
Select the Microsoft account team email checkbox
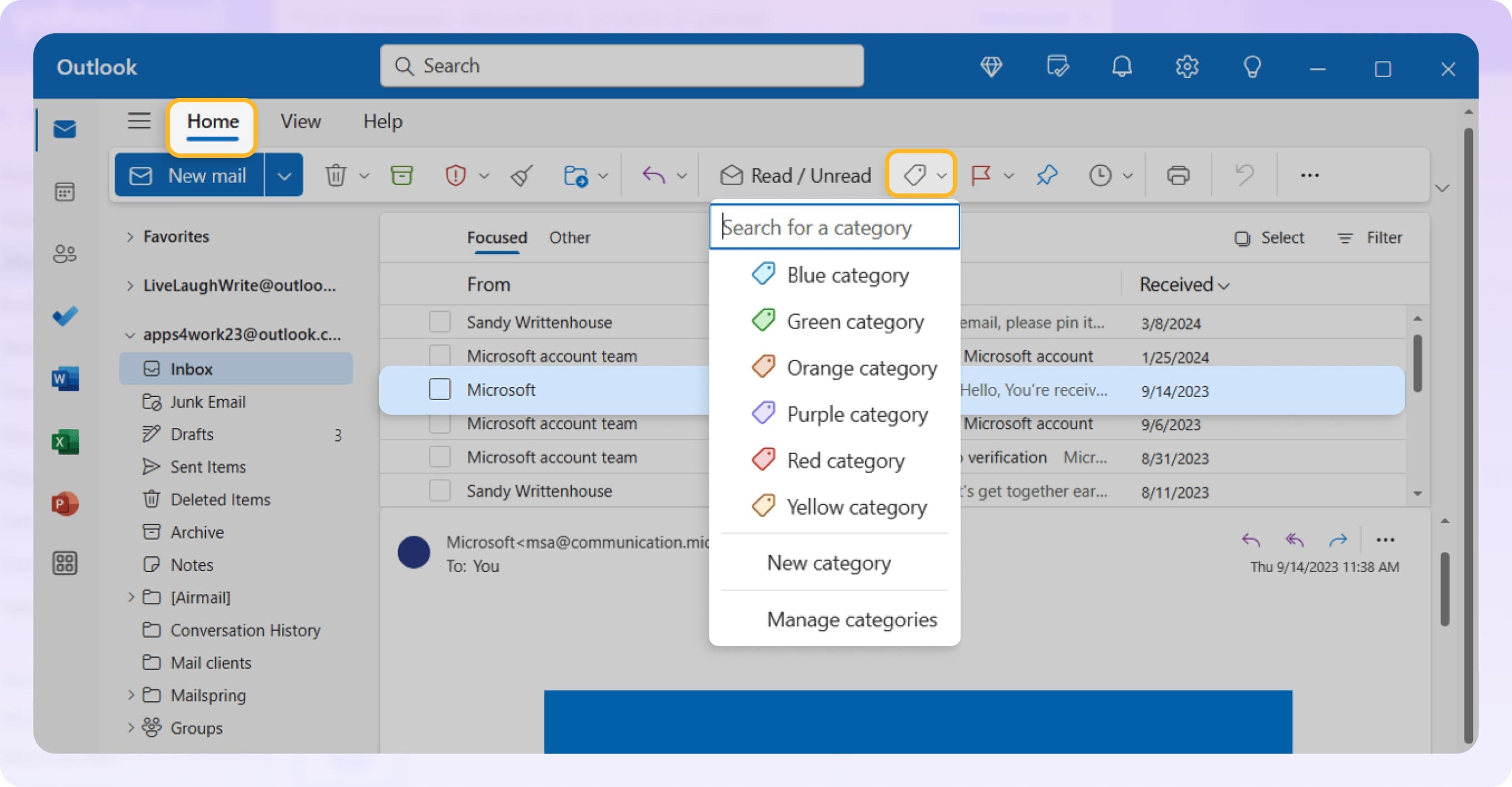click(440, 355)
